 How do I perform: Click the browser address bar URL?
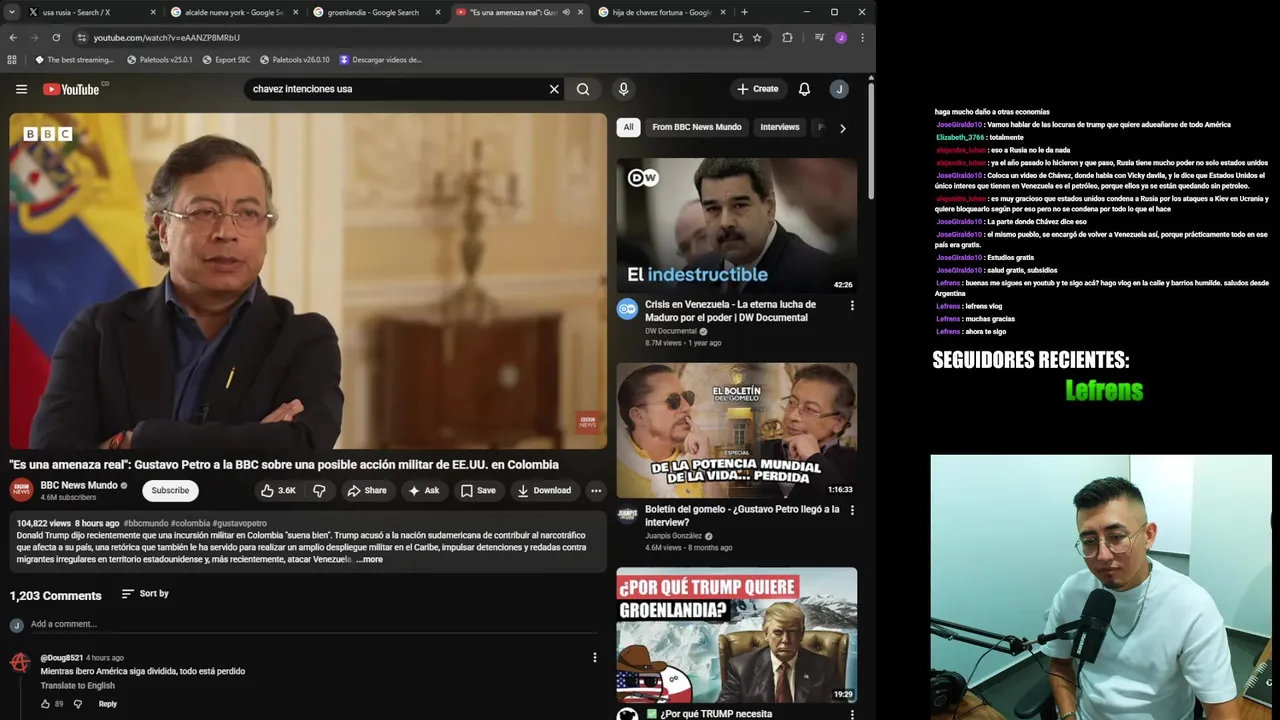point(166,37)
